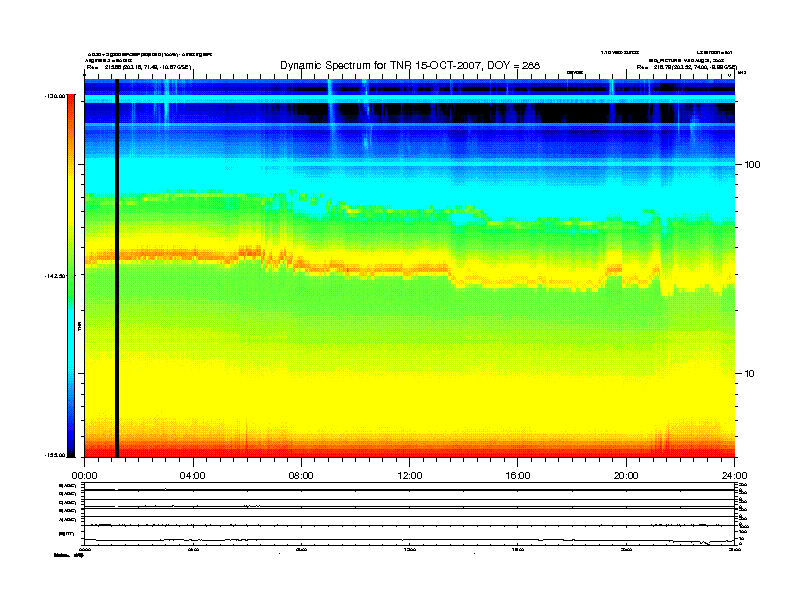The height and width of the screenshot is (612, 792).
Task: Click the 24:00 time axis label
Action: coord(734,476)
